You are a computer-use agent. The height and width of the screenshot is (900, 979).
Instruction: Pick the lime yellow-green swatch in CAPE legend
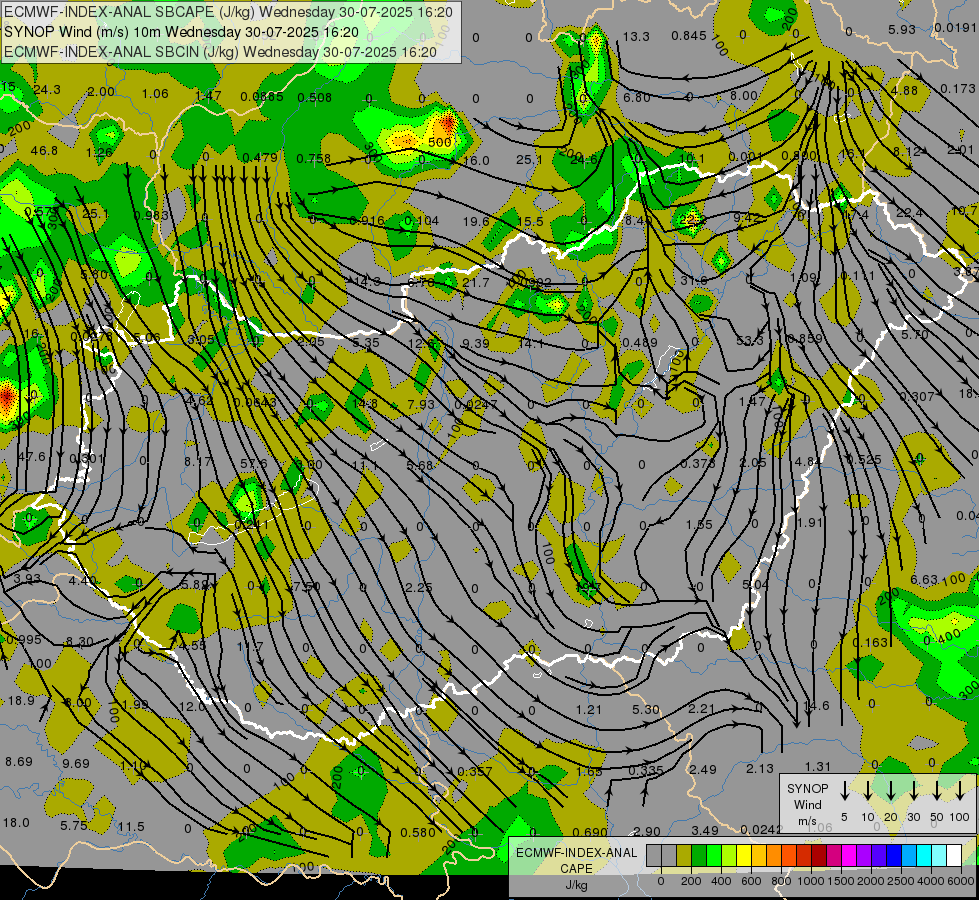click(x=729, y=855)
